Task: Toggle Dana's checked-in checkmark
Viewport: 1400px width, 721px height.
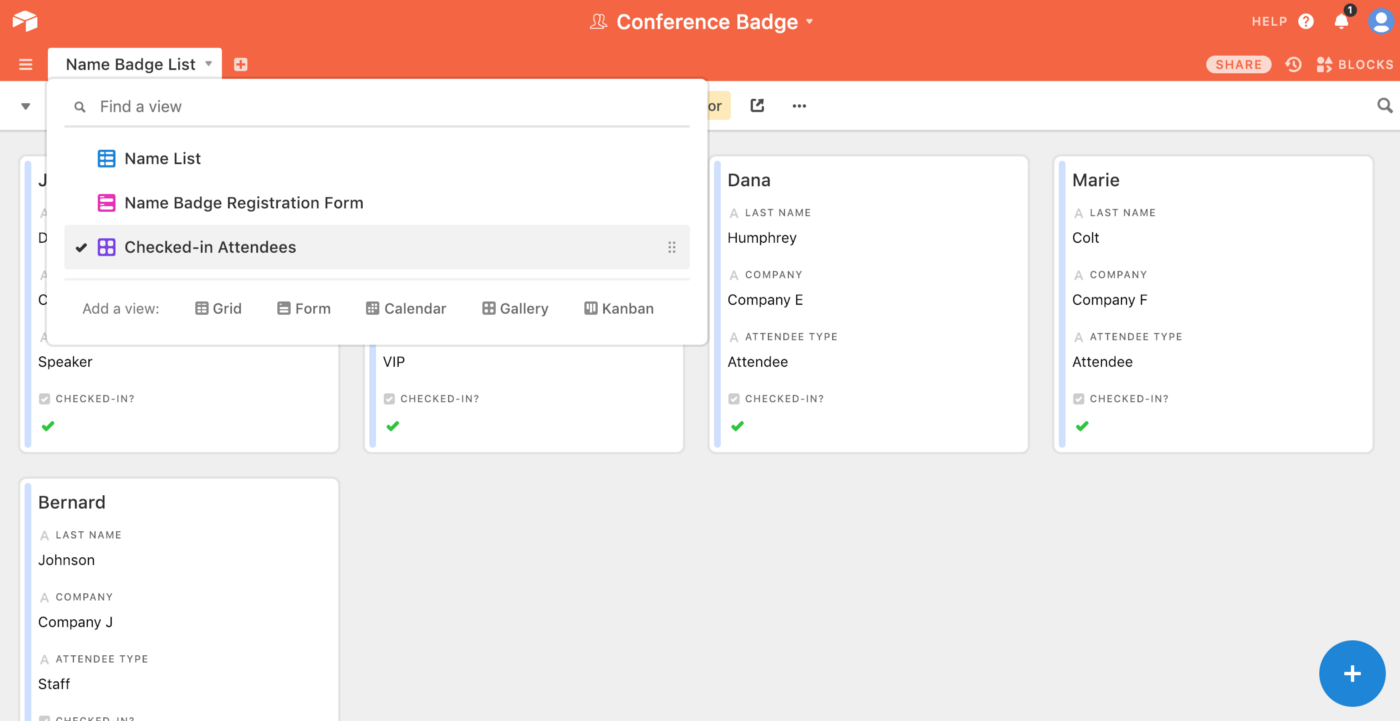Action: 737,426
